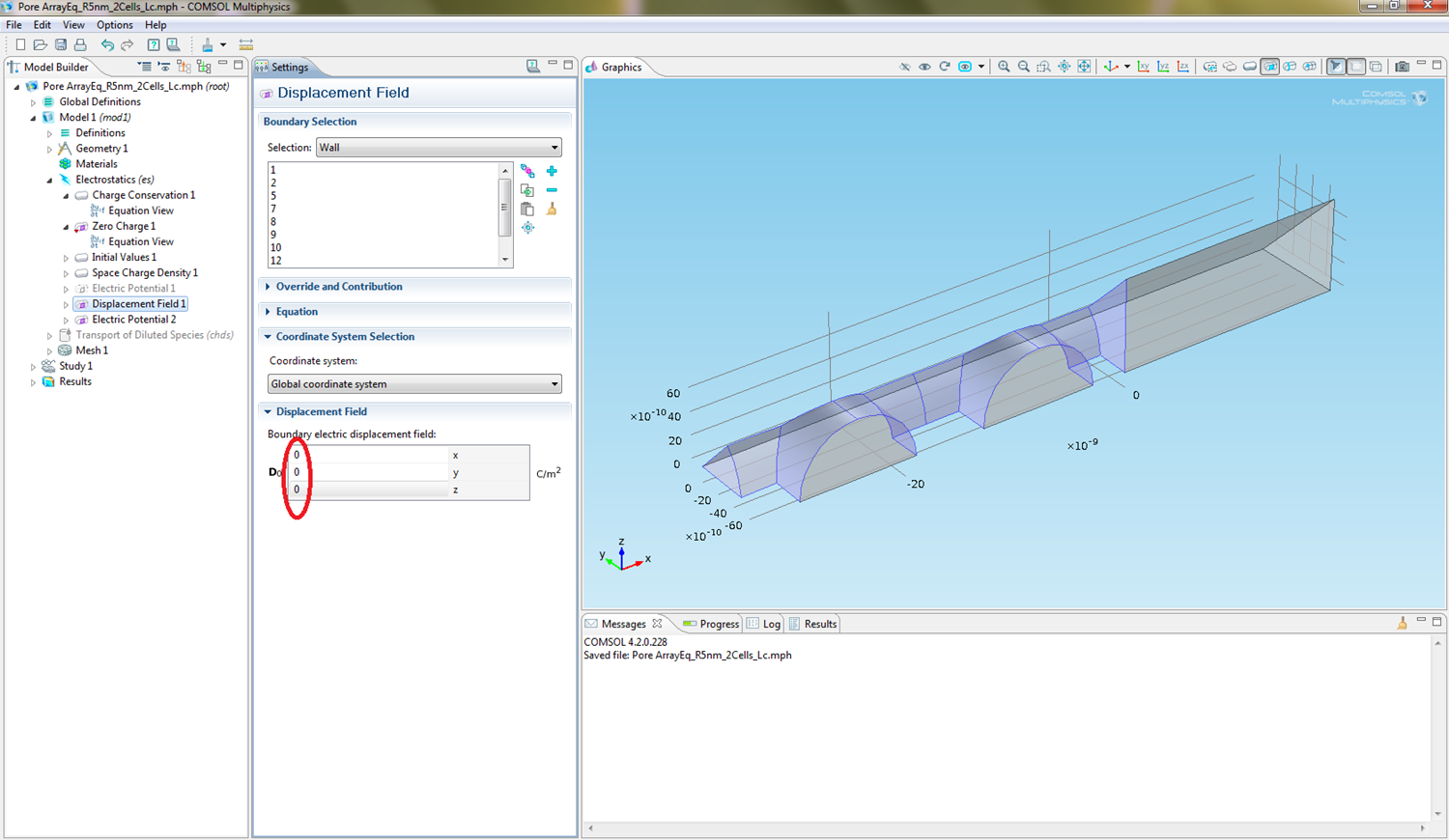This screenshot has width=1449, height=840.
Task: Switch to the Progress tab
Action: tap(711, 624)
